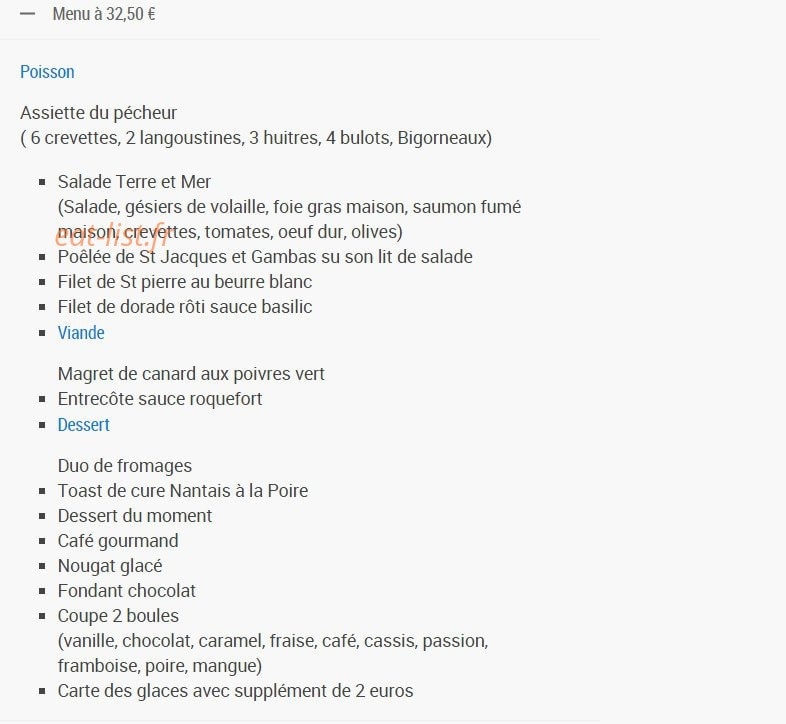786x724 pixels.
Task: Select the Assiette du pêcheur text
Action: click(x=98, y=113)
